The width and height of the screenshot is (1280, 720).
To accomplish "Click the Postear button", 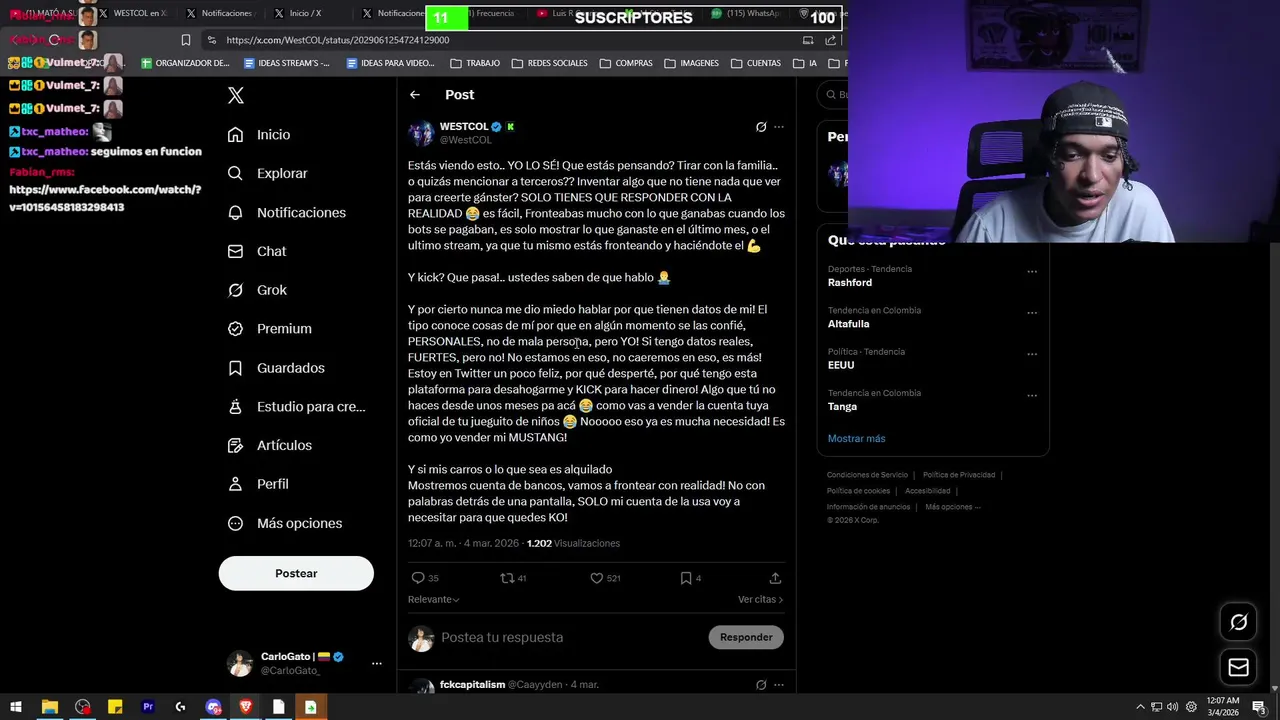I will 296,573.
